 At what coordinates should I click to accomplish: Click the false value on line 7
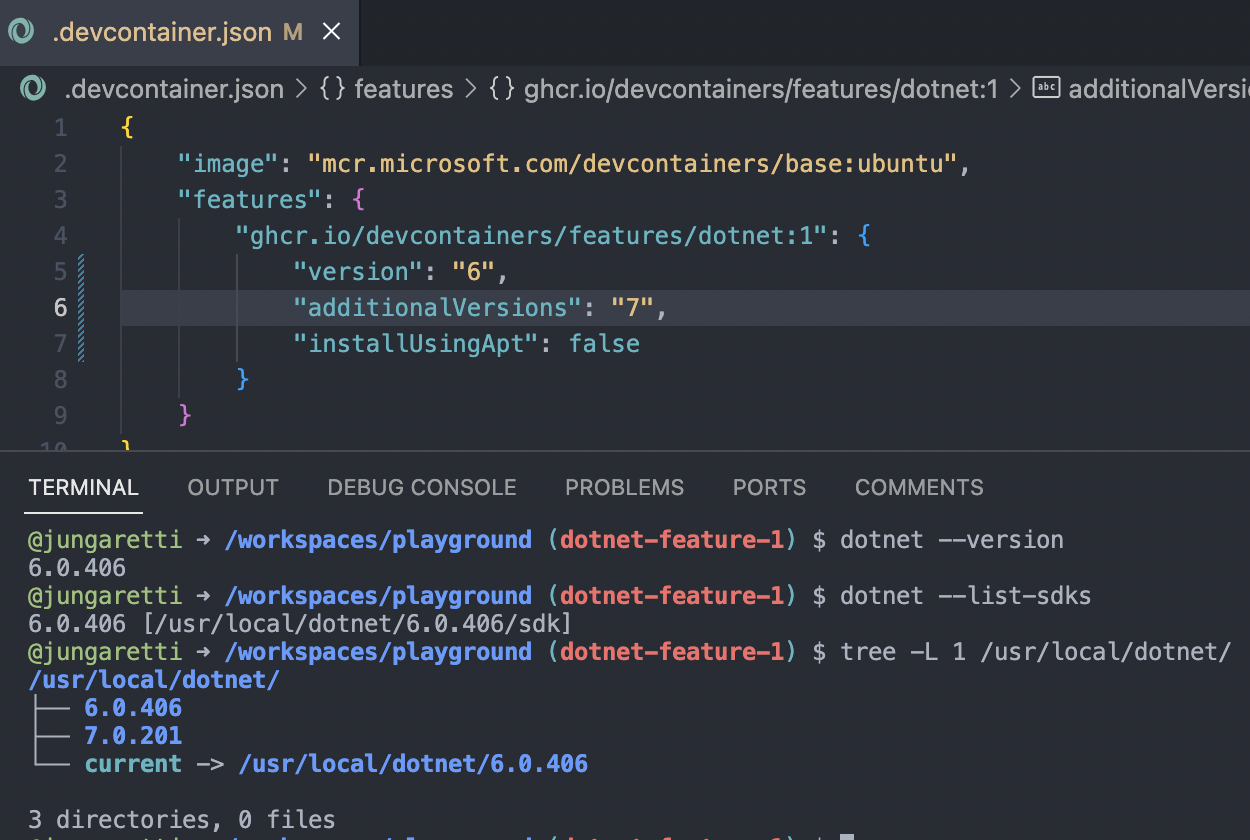point(604,344)
